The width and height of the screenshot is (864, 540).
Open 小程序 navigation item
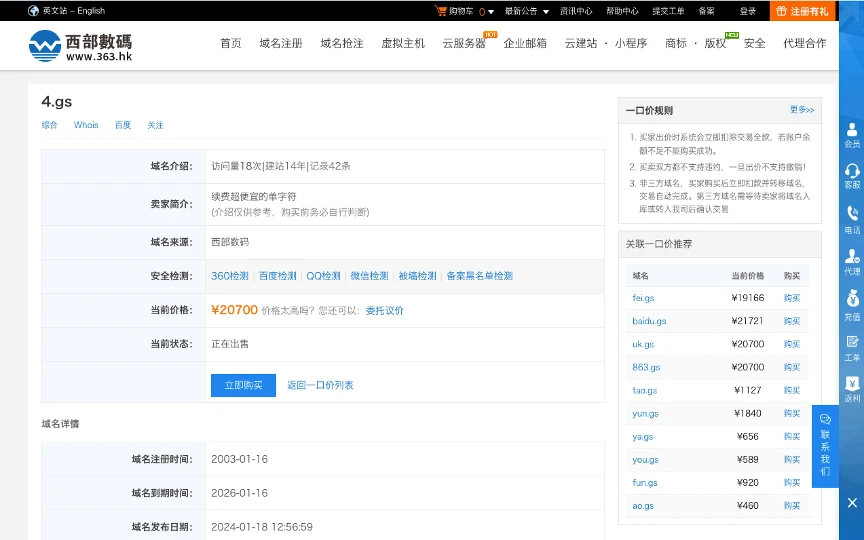(631, 43)
